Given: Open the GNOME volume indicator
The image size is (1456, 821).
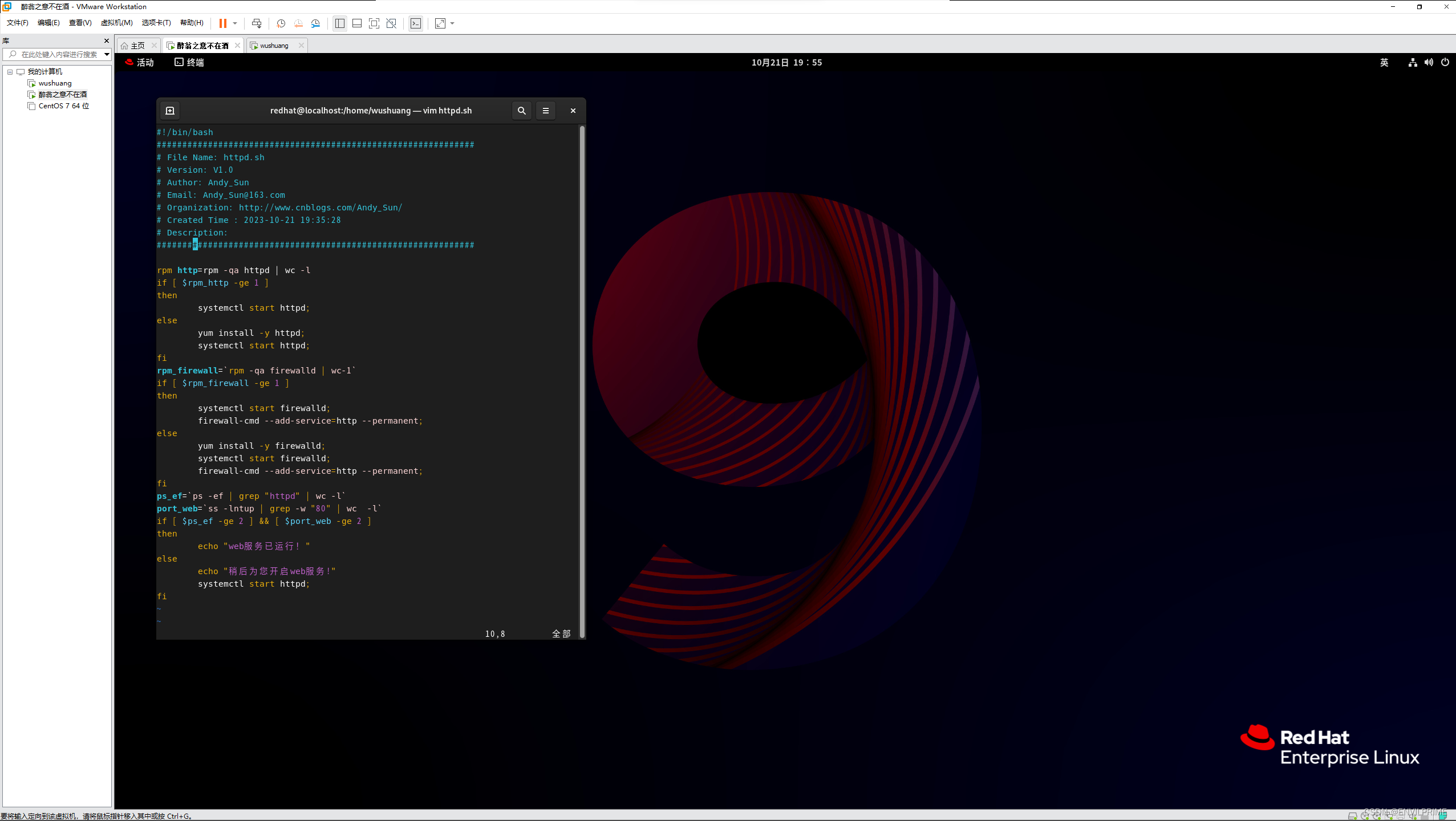Looking at the screenshot, I should [x=1429, y=63].
